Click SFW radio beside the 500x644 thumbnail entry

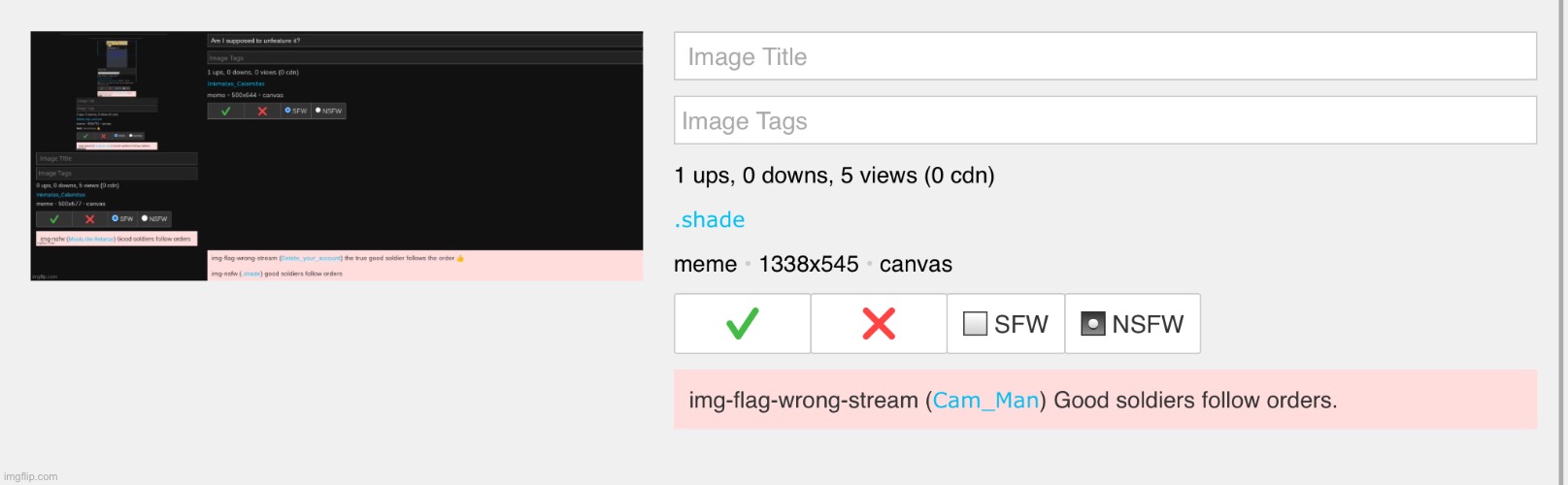click(295, 111)
